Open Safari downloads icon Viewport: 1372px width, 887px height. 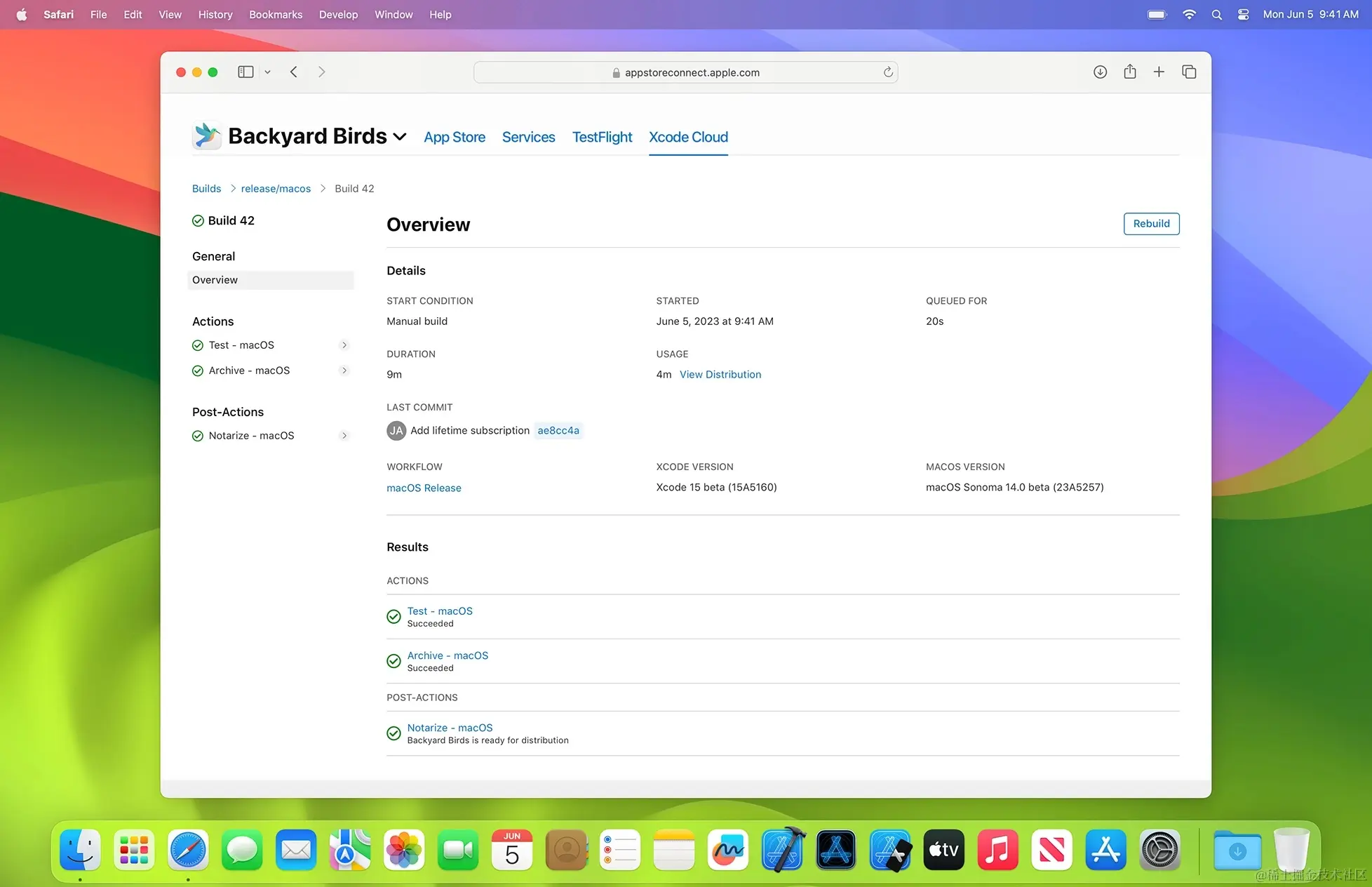(x=1100, y=72)
